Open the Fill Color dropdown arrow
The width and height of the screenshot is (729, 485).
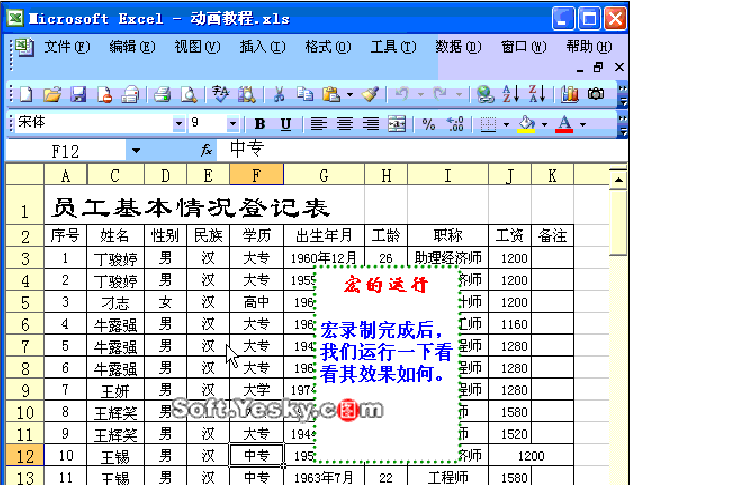click(x=544, y=125)
